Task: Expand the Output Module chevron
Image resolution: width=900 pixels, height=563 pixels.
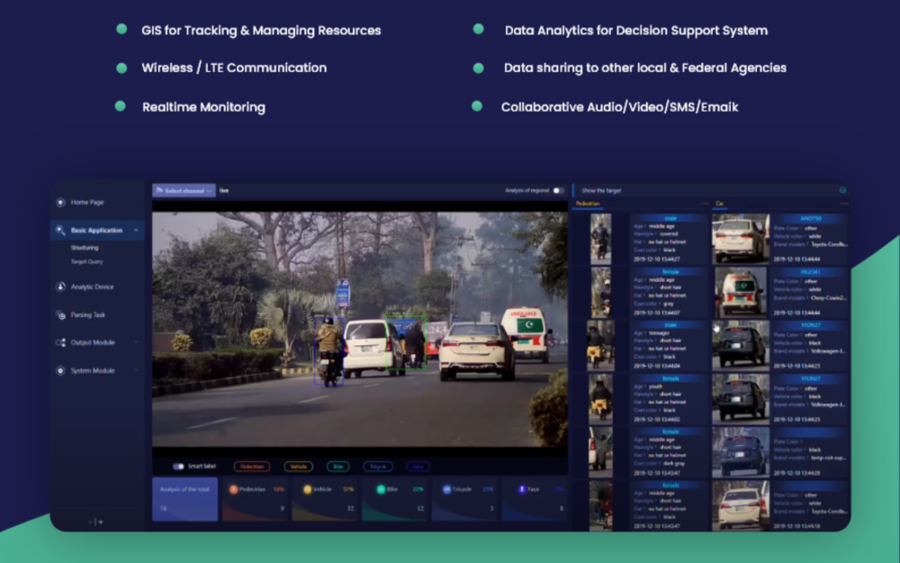Action: coord(136,343)
